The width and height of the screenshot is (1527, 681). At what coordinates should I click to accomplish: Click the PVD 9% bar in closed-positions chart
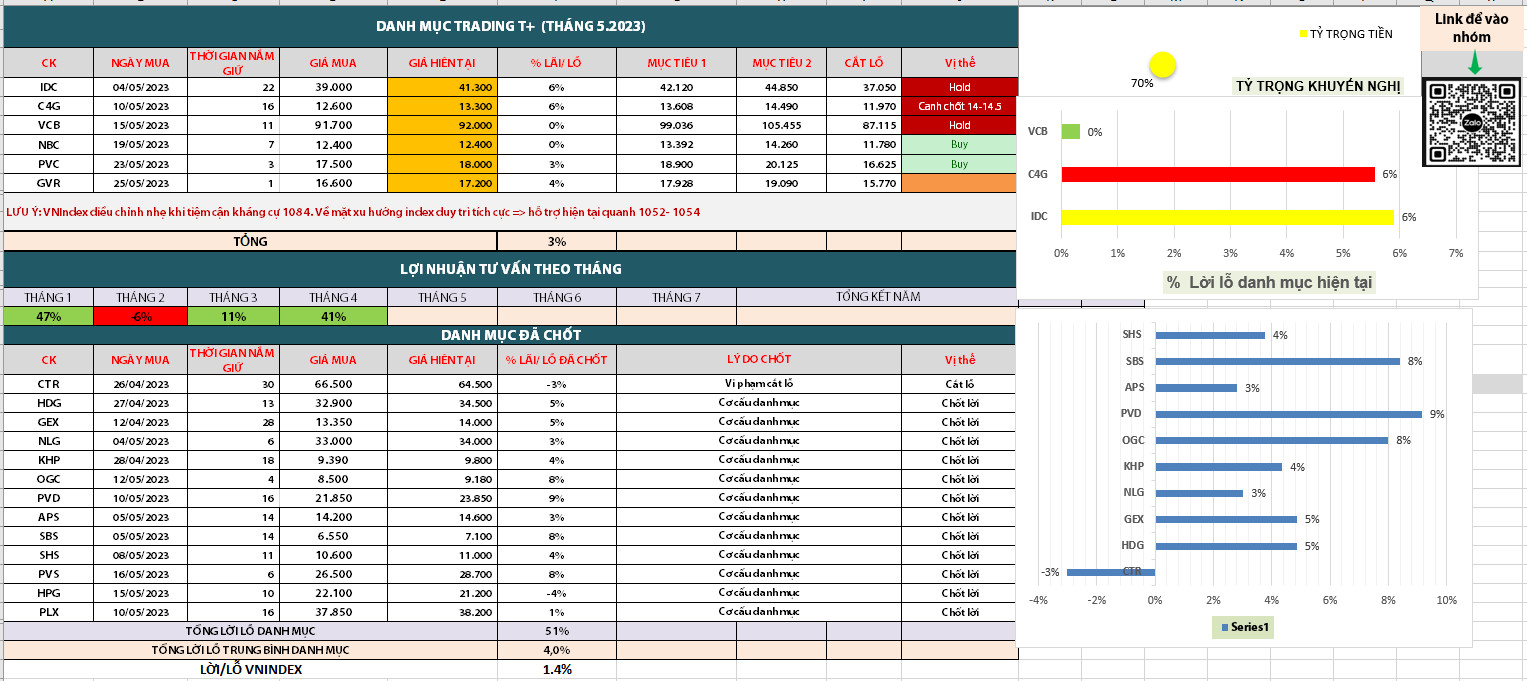pyautogui.click(x=1288, y=413)
